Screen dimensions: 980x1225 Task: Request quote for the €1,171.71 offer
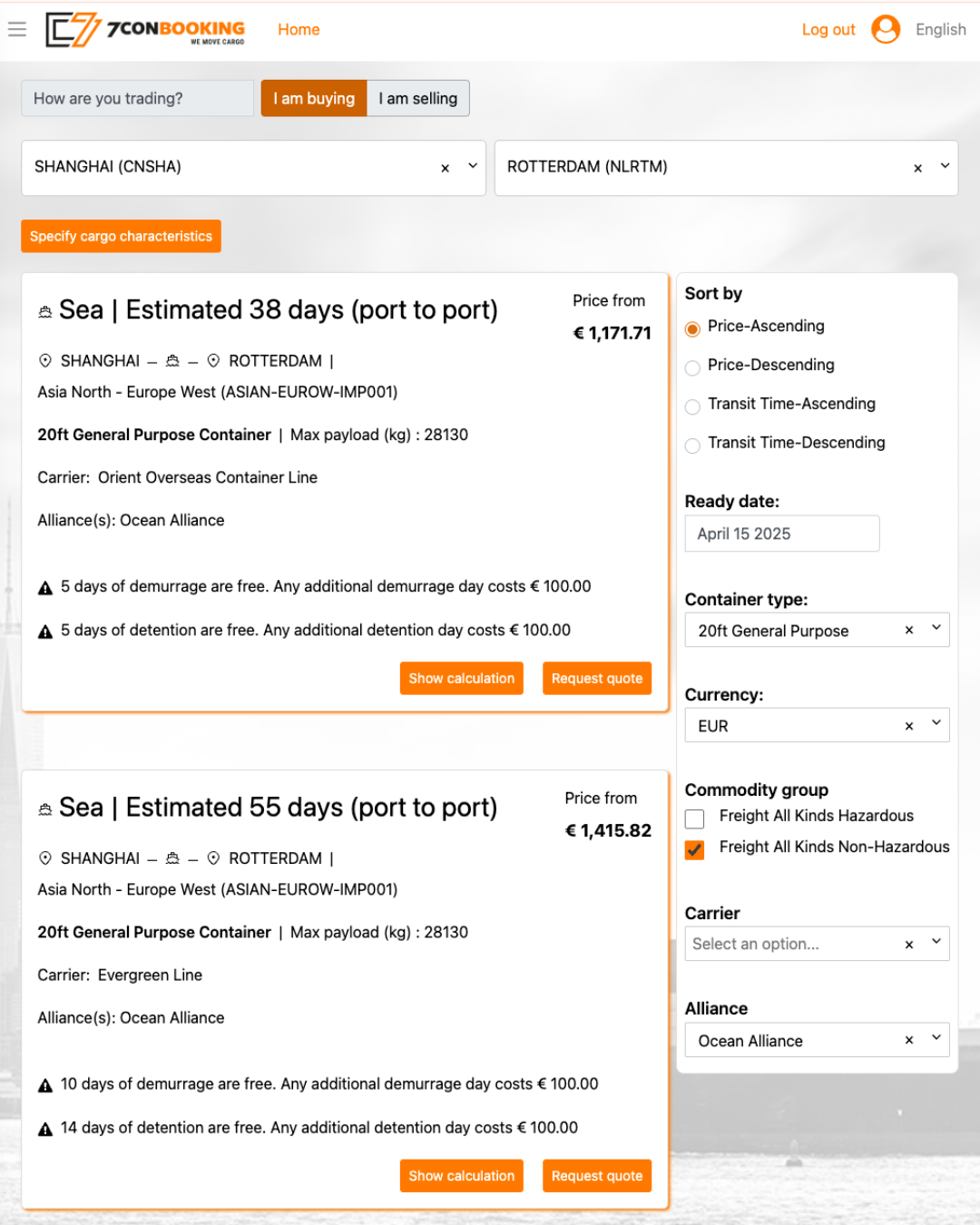597,678
